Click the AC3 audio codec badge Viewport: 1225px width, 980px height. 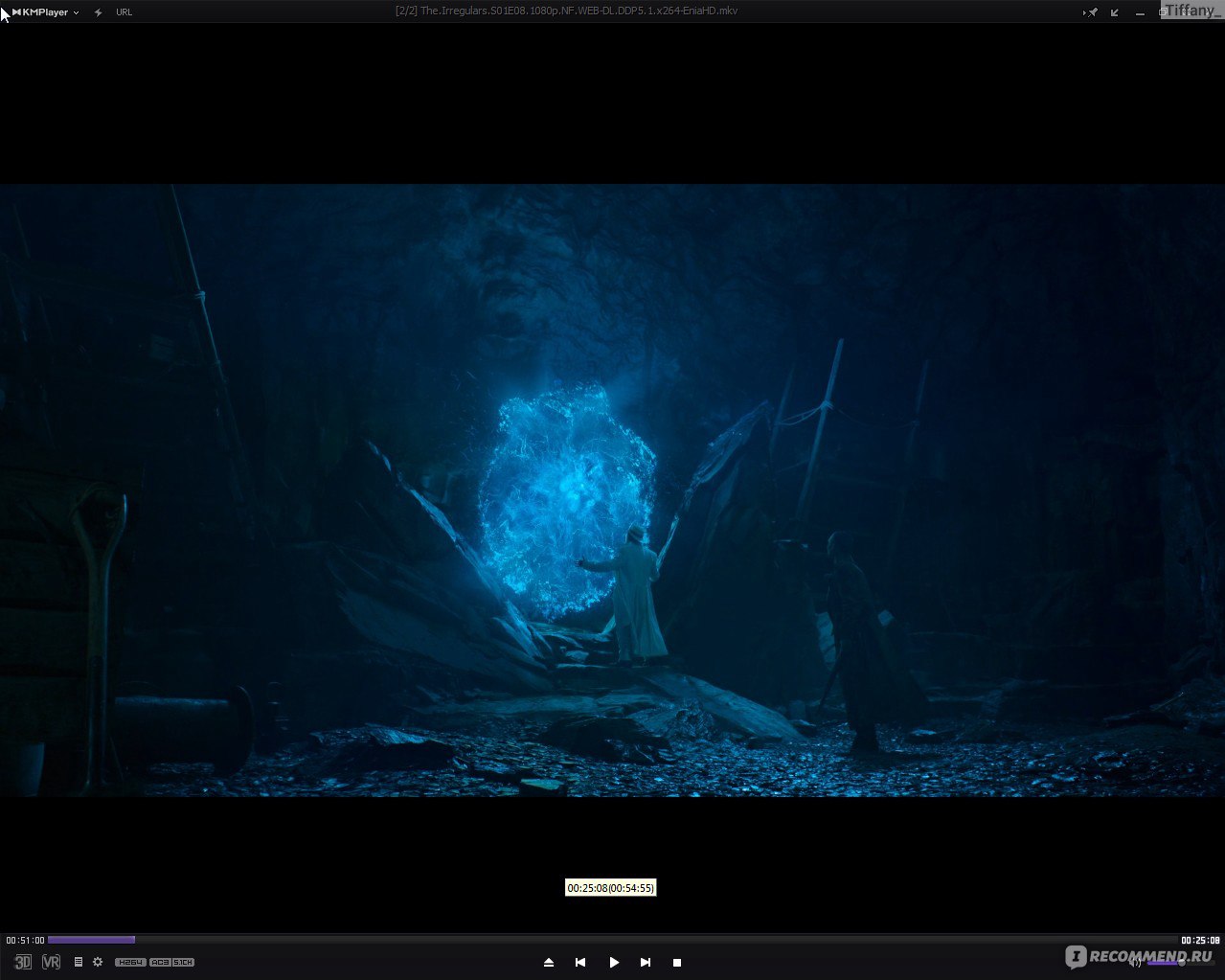(x=160, y=962)
